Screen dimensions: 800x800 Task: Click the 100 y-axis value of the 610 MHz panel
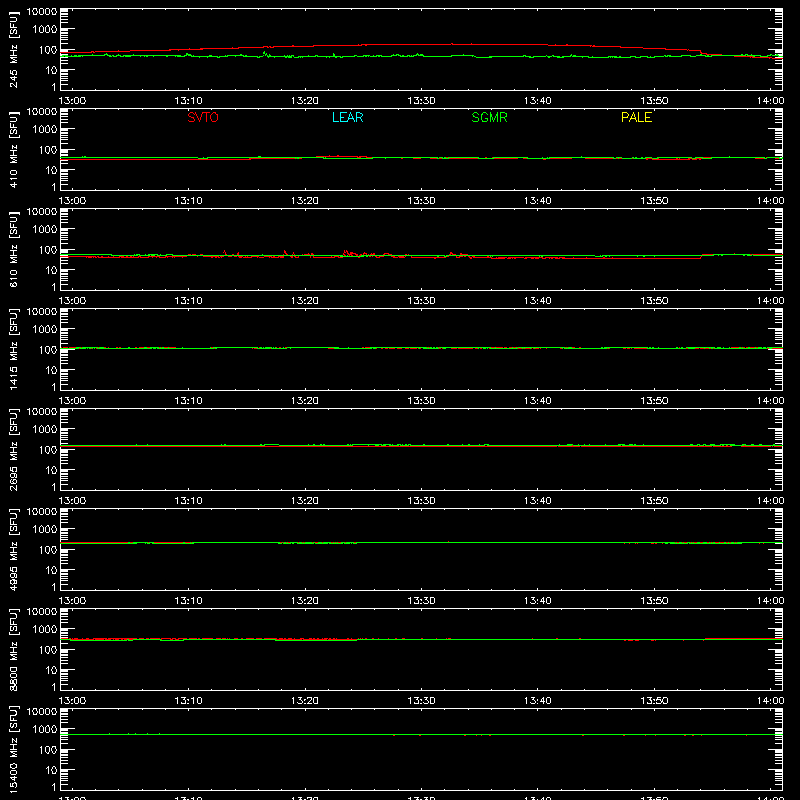[47, 250]
